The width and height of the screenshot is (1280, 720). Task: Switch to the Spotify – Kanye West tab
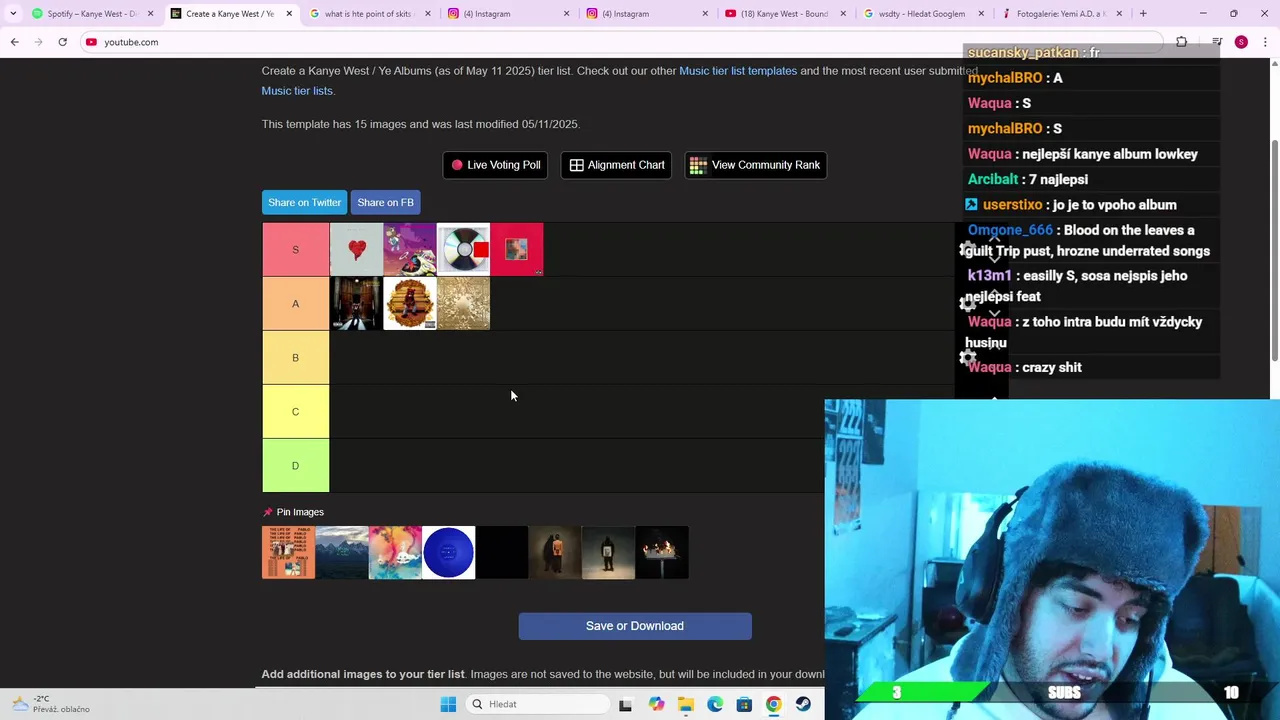pyautogui.click(x=90, y=14)
